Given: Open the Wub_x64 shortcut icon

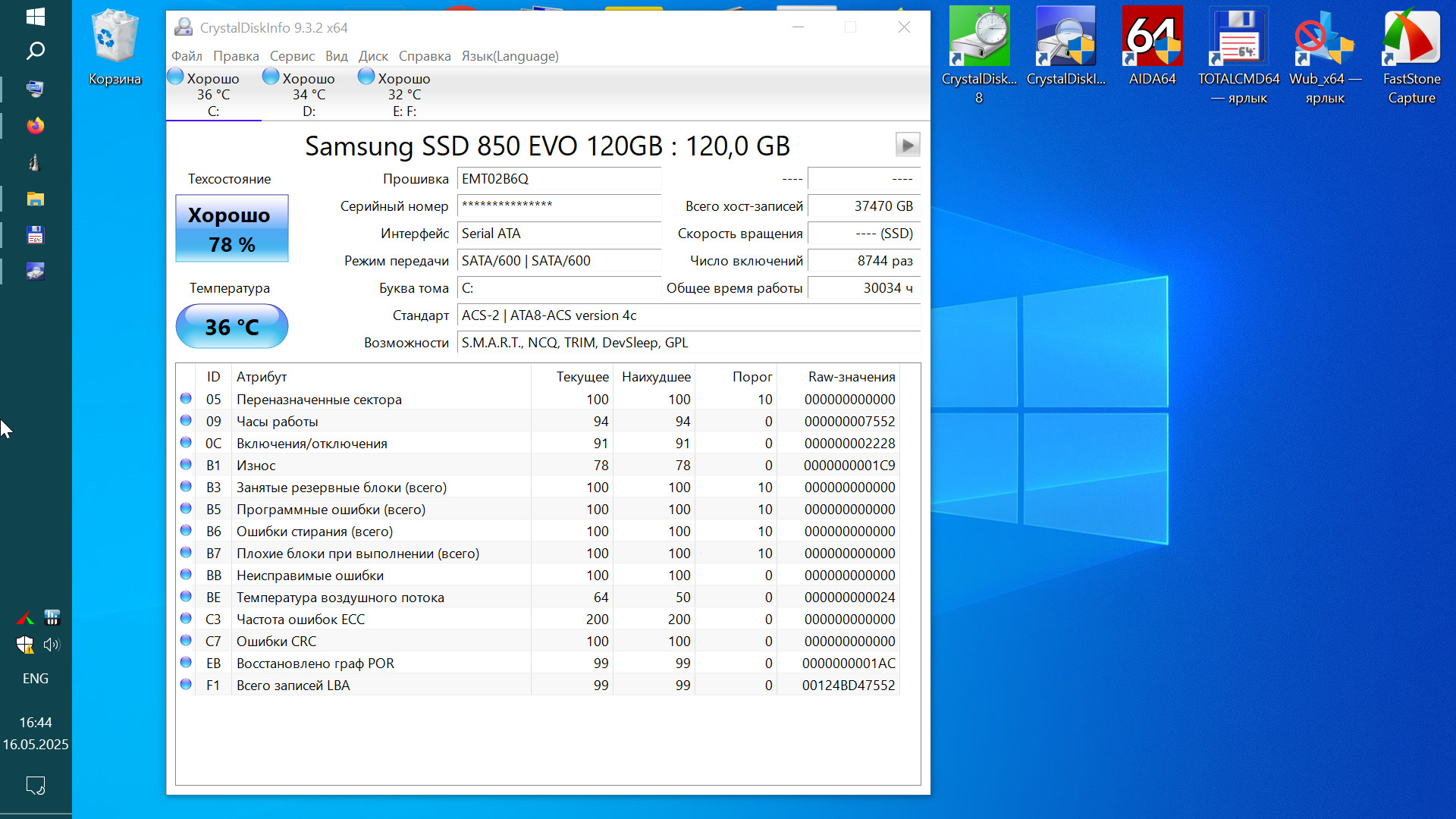Looking at the screenshot, I should click(x=1324, y=38).
